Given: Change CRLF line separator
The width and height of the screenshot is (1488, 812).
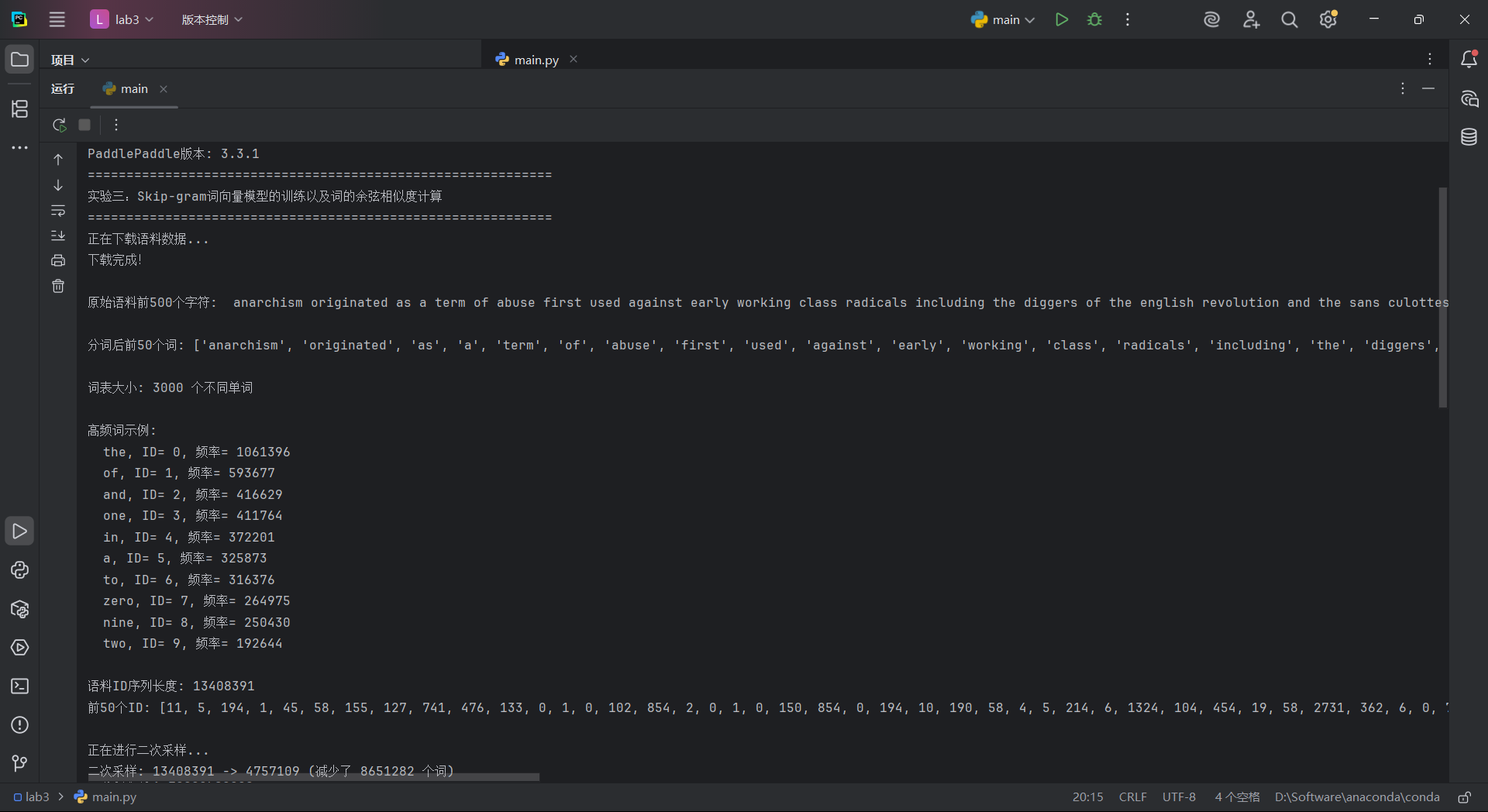Looking at the screenshot, I should click(x=1132, y=797).
